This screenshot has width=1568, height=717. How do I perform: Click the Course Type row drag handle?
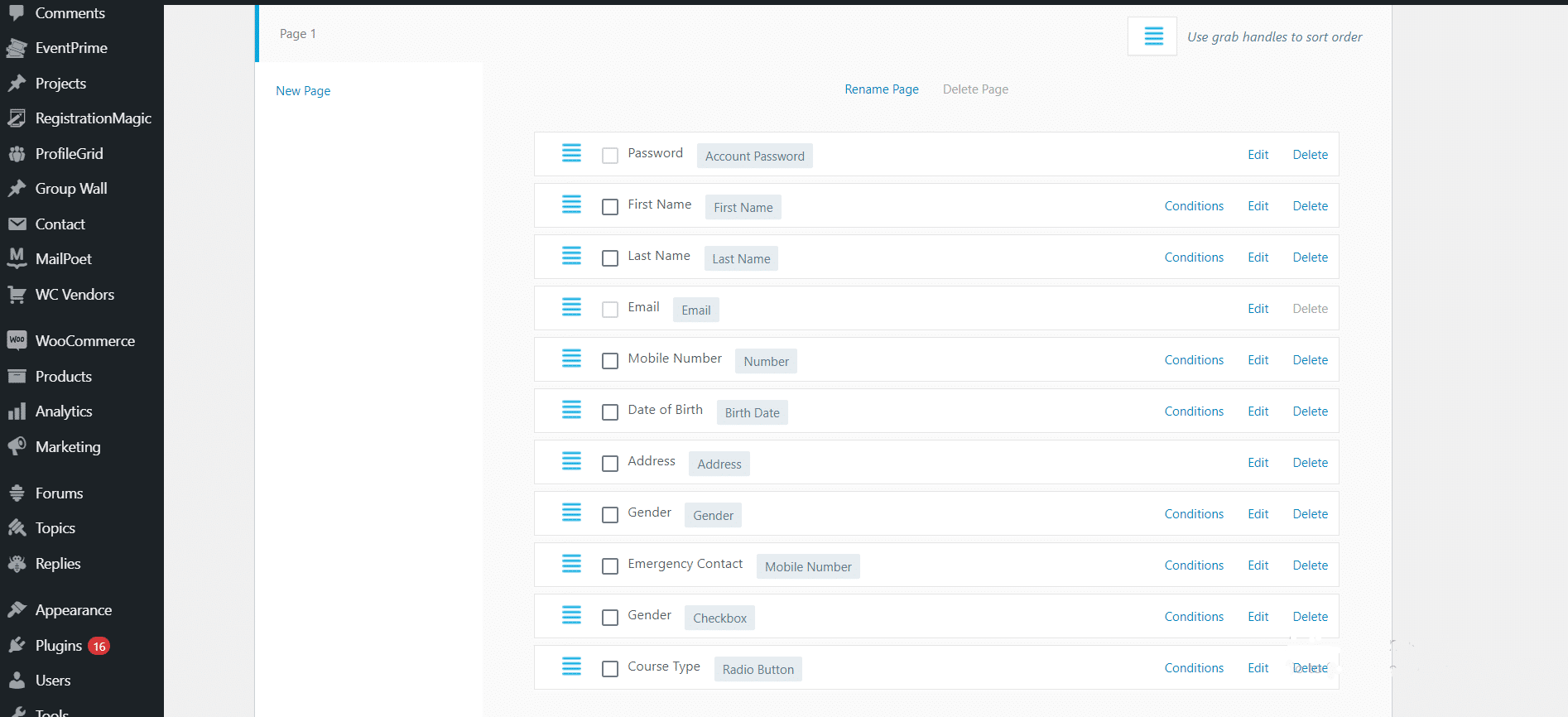(x=571, y=666)
